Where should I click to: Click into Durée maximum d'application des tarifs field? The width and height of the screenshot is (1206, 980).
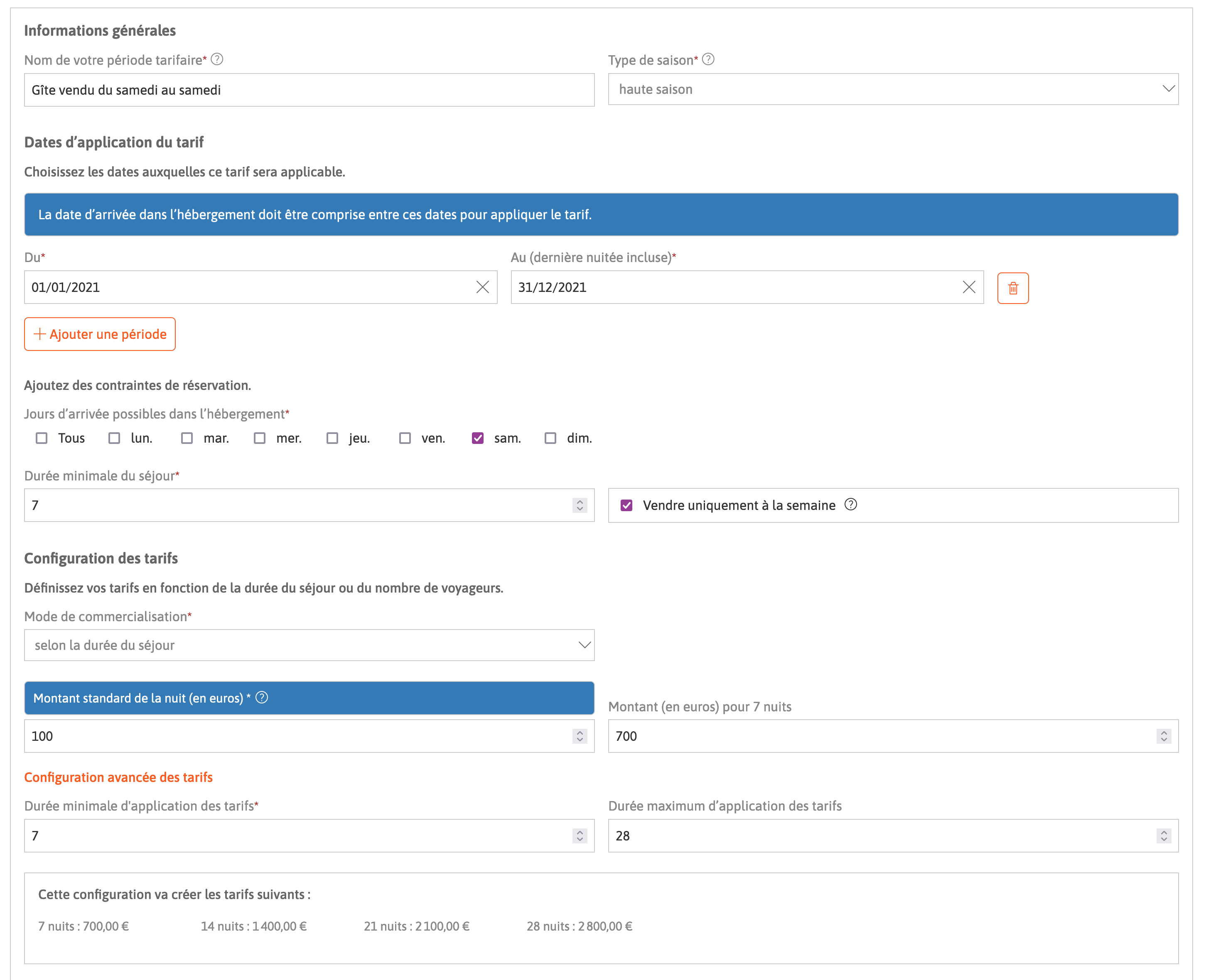pos(893,836)
